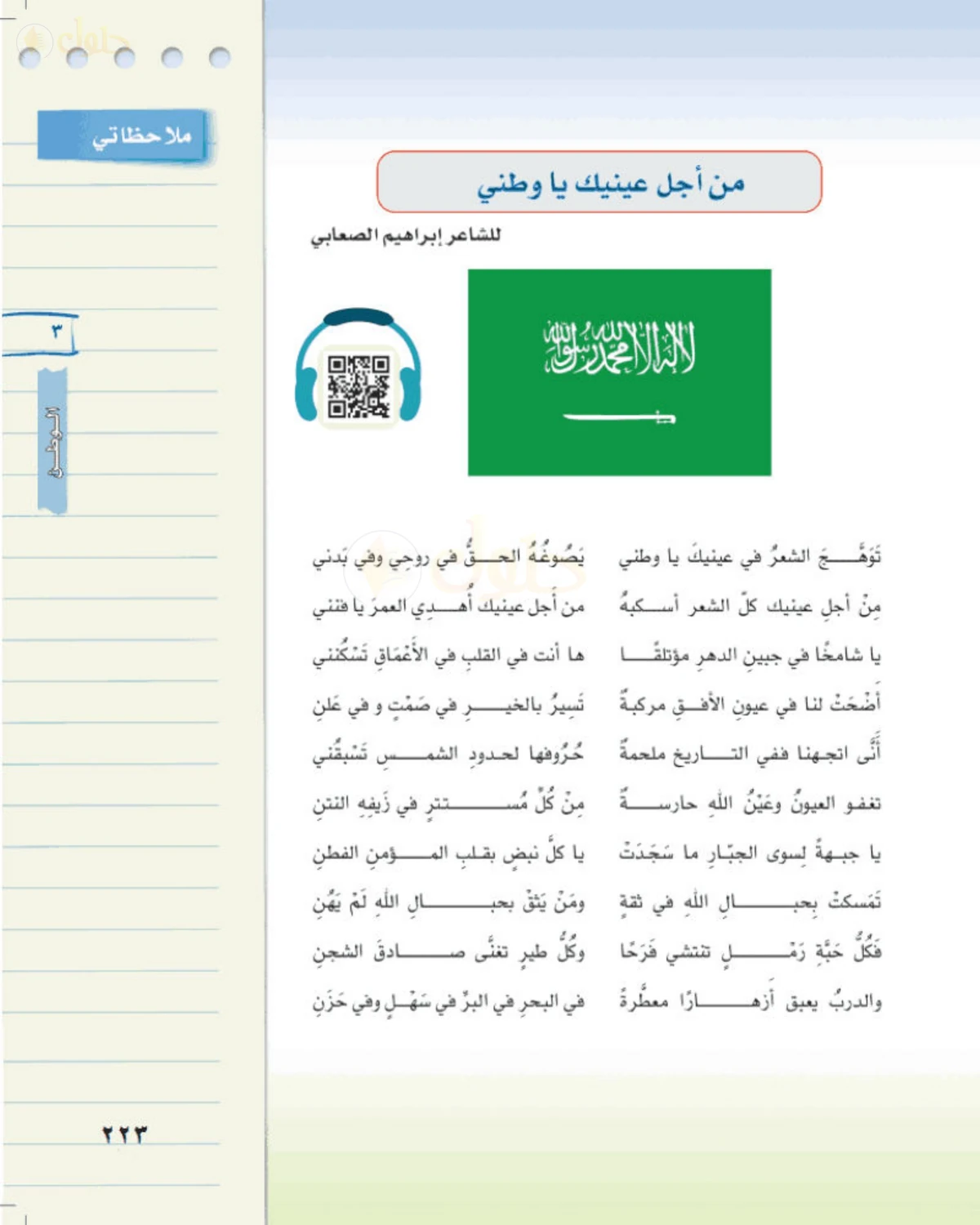Viewport: 980px width, 1225px height.
Task: Click the page number '٢٢٣'
Action: pos(124,1135)
